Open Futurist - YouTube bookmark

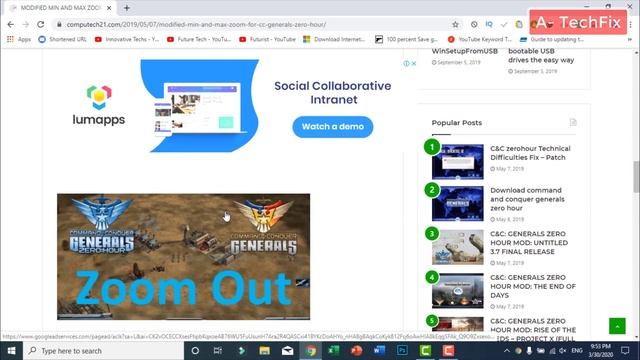pos(267,39)
